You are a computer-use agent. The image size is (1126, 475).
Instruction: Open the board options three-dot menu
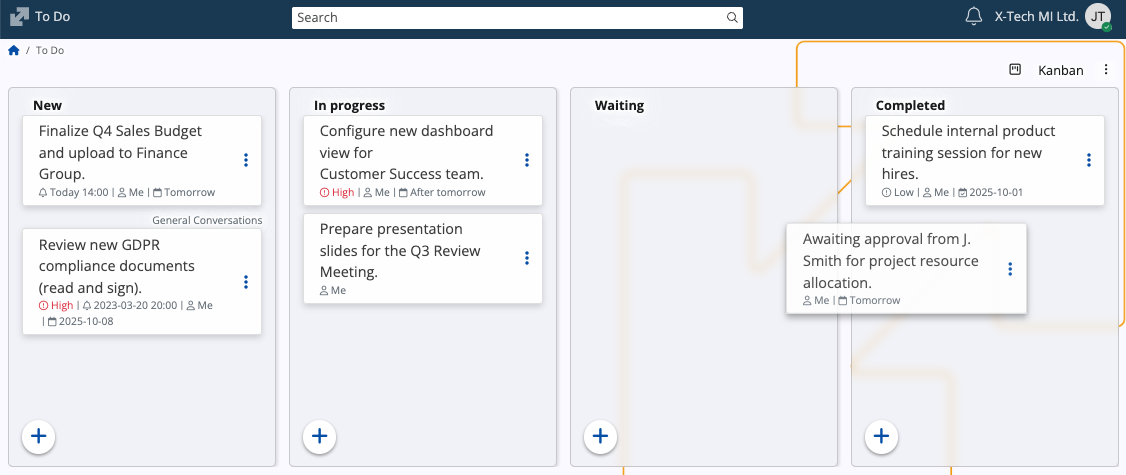coord(1106,70)
